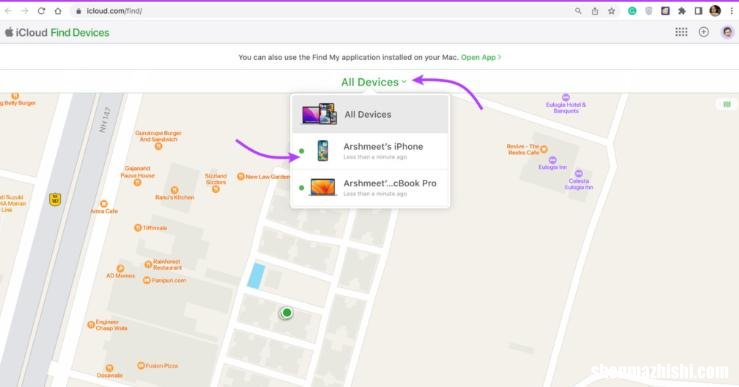The width and height of the screenshot is (739, 387).
Task: Click the Celesta Eulogia Inn marker
Action: coord(579,173)
